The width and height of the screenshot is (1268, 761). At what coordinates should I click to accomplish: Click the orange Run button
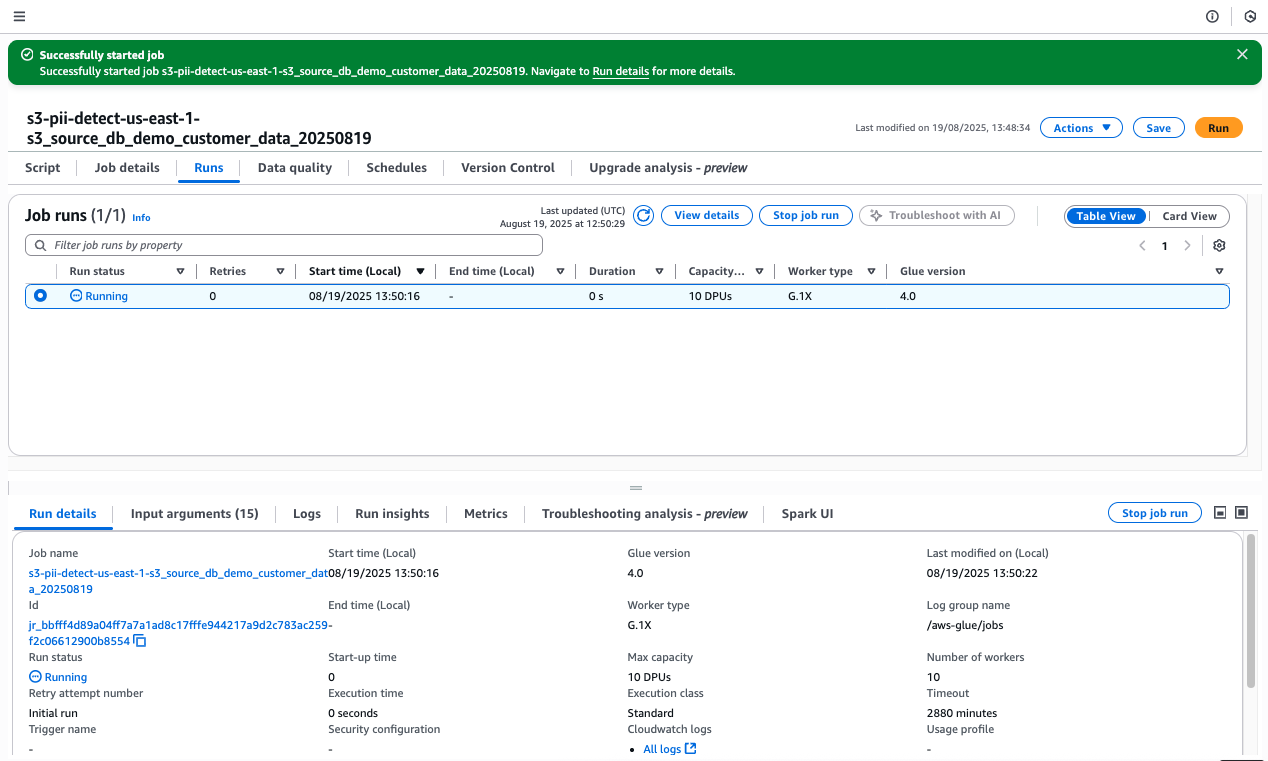1218,128
